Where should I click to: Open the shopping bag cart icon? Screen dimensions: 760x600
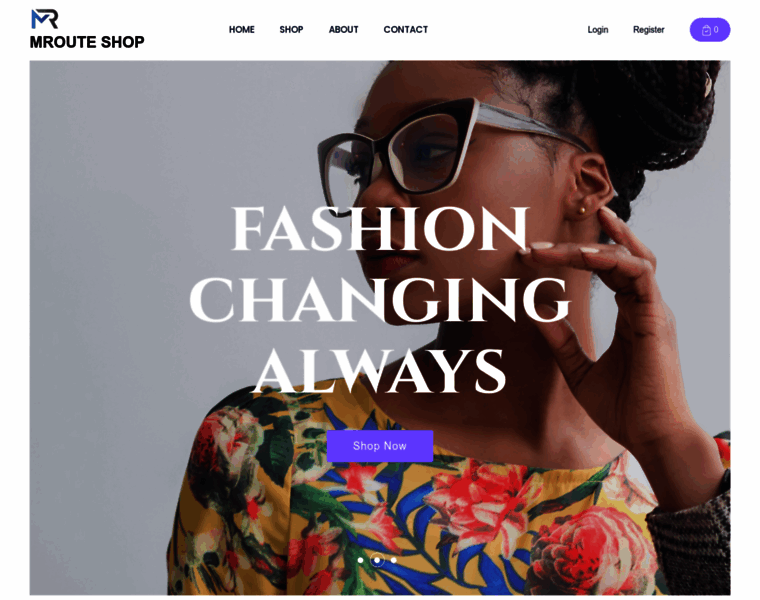[x=706, y=30]
